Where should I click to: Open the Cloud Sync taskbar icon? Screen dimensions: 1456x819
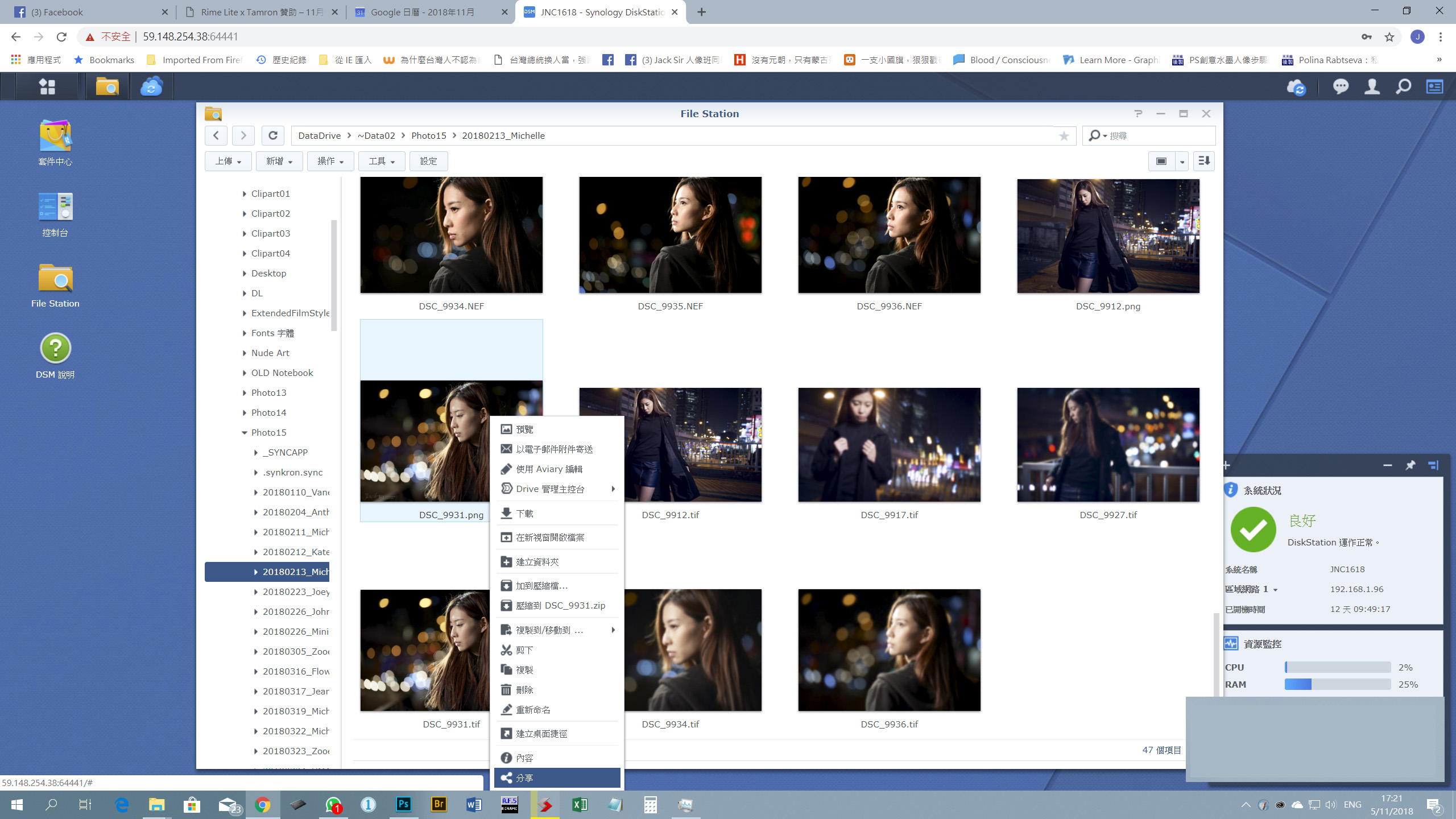pos(151,86)
